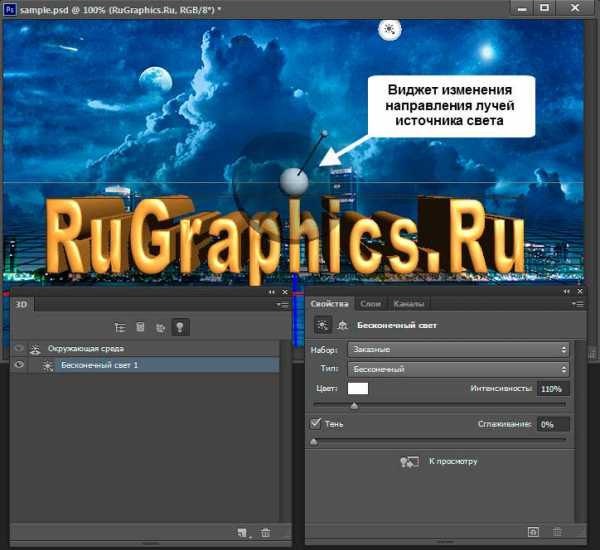Filter 3D panel by materials
Image resolution: width=600 pixels, height=550 pixels.
(160, 326)
